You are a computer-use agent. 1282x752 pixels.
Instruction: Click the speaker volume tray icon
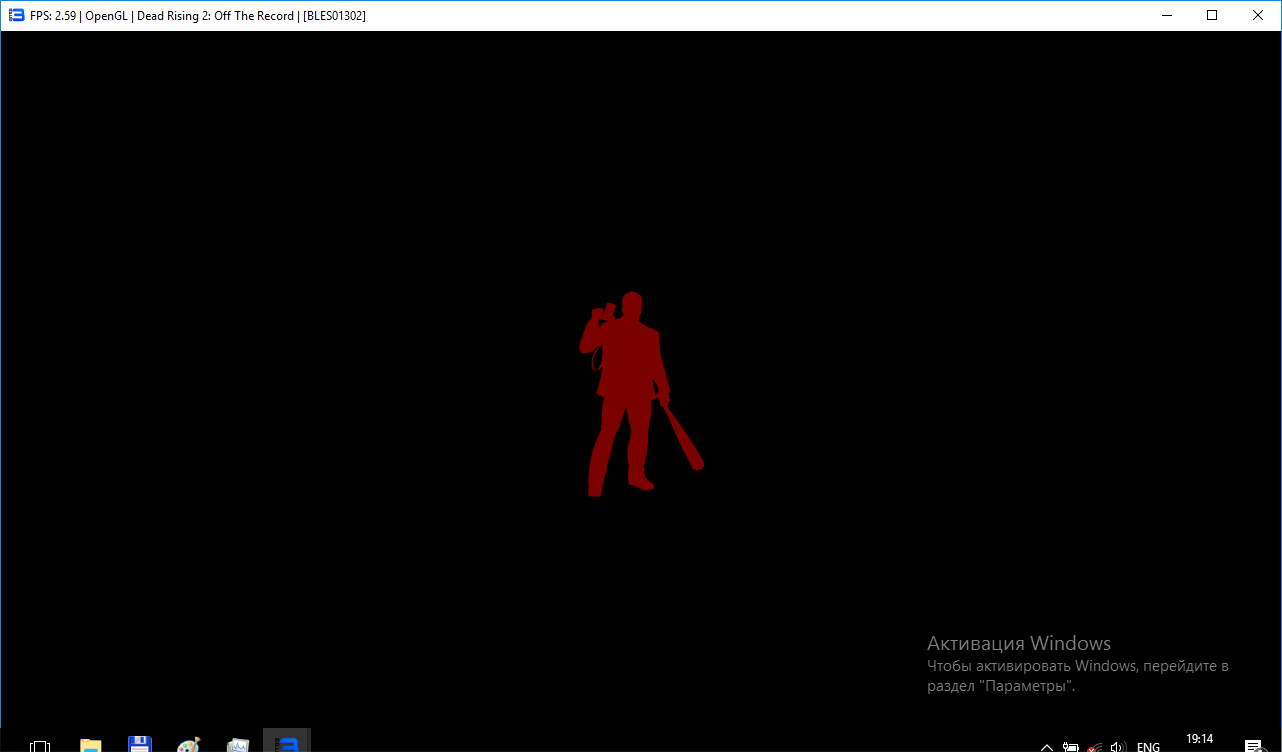click(x=1119, y=747)
